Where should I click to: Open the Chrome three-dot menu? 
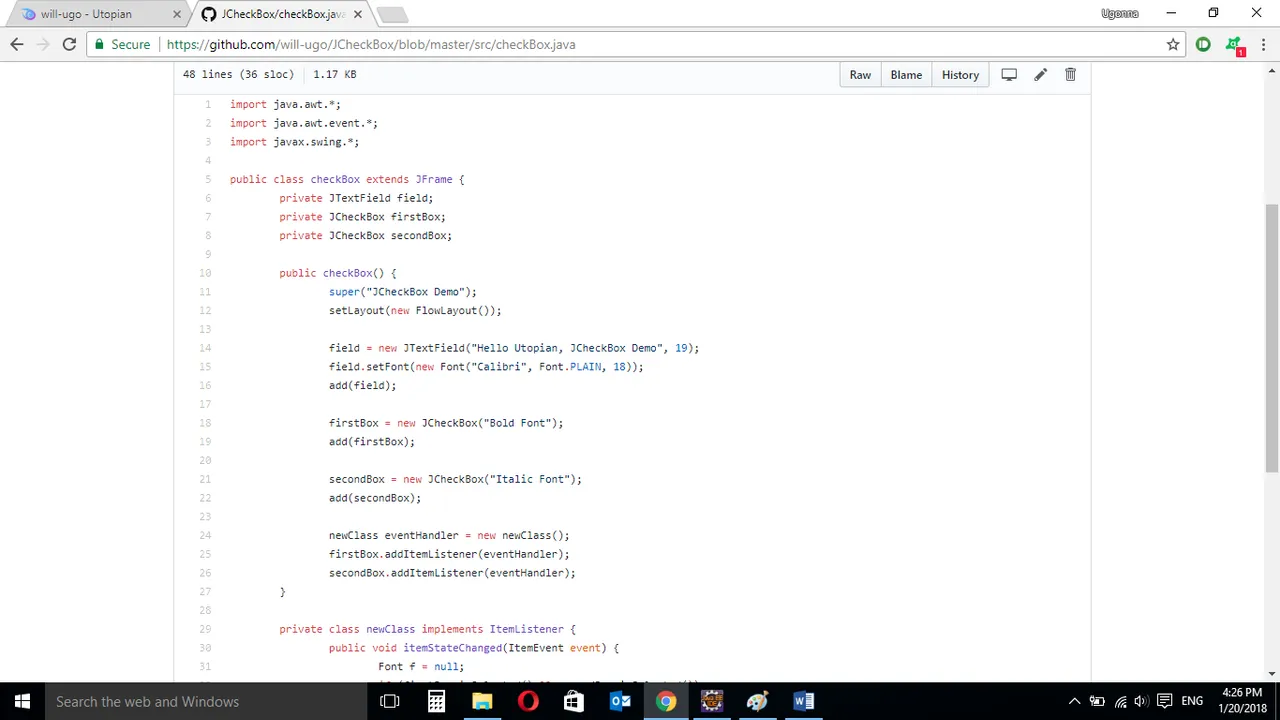tap(1263, 44)
